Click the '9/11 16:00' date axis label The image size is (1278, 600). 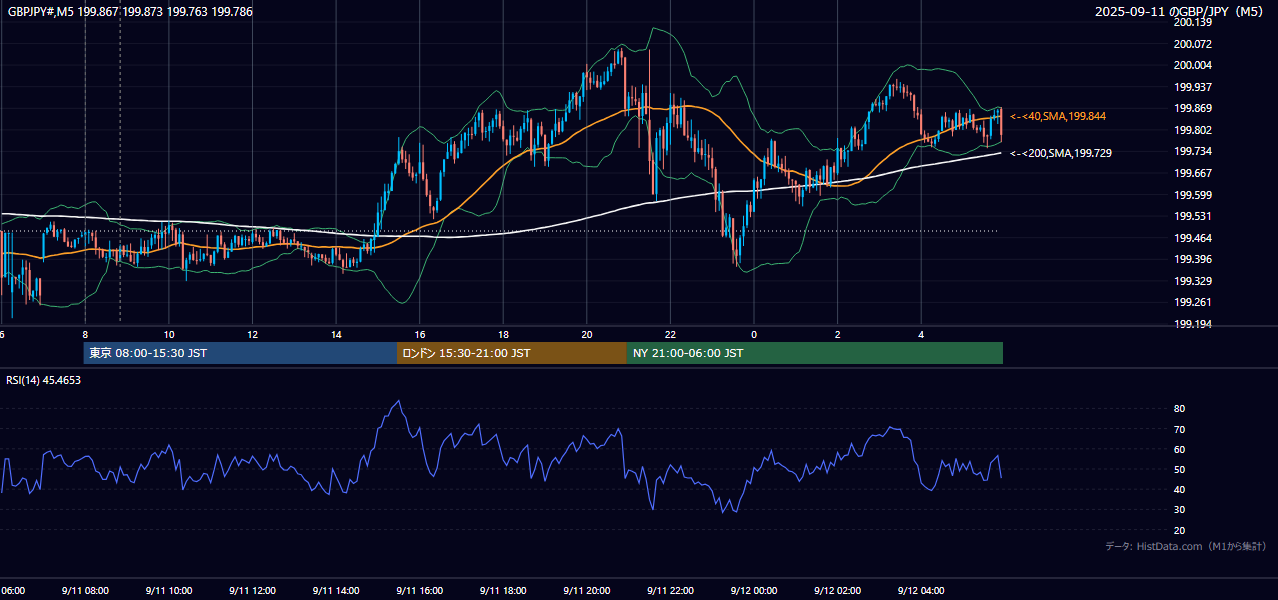pyautogui.click(x=420, y=591)
